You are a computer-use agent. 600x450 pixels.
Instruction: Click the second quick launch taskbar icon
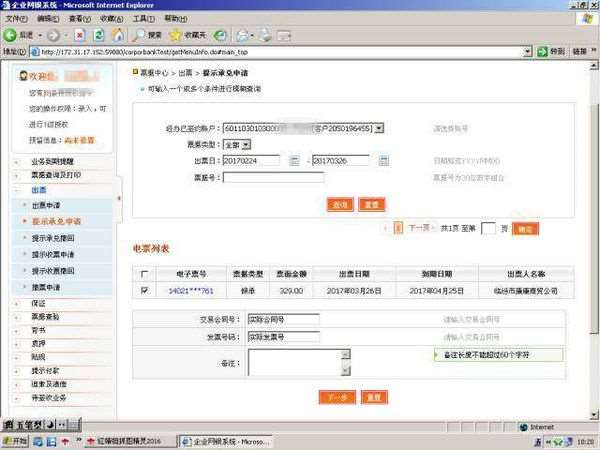pos(52,442)
